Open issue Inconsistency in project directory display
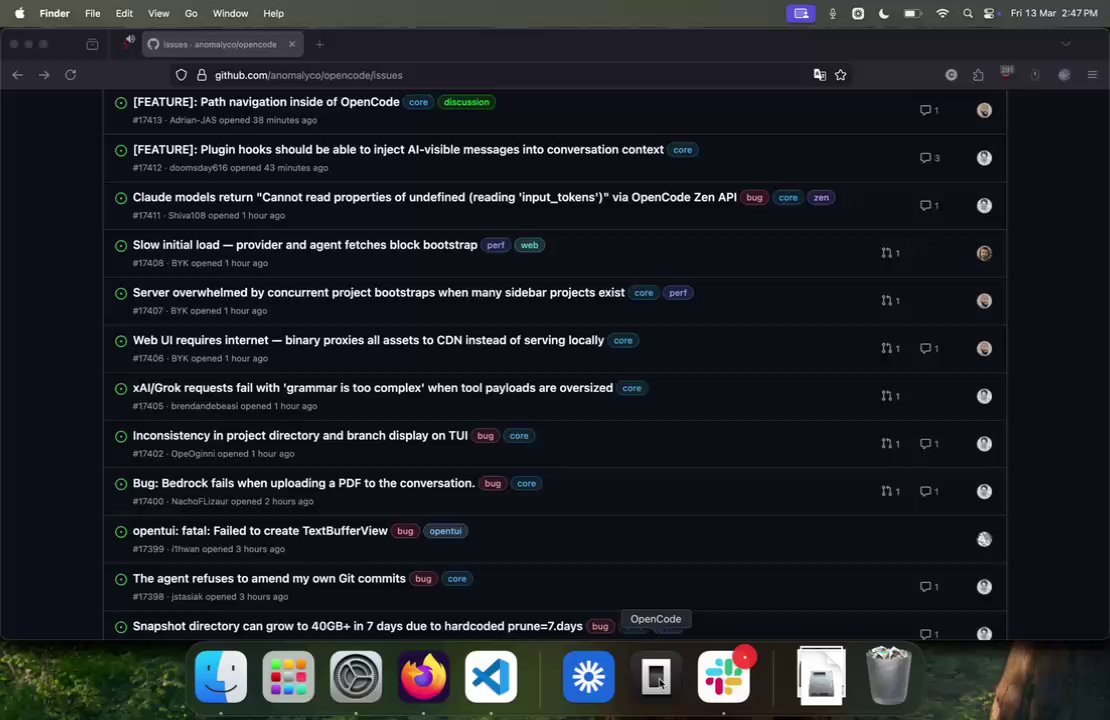Image resolution: width=1110 pixels, height=720 pixels. tap(300, 435)
